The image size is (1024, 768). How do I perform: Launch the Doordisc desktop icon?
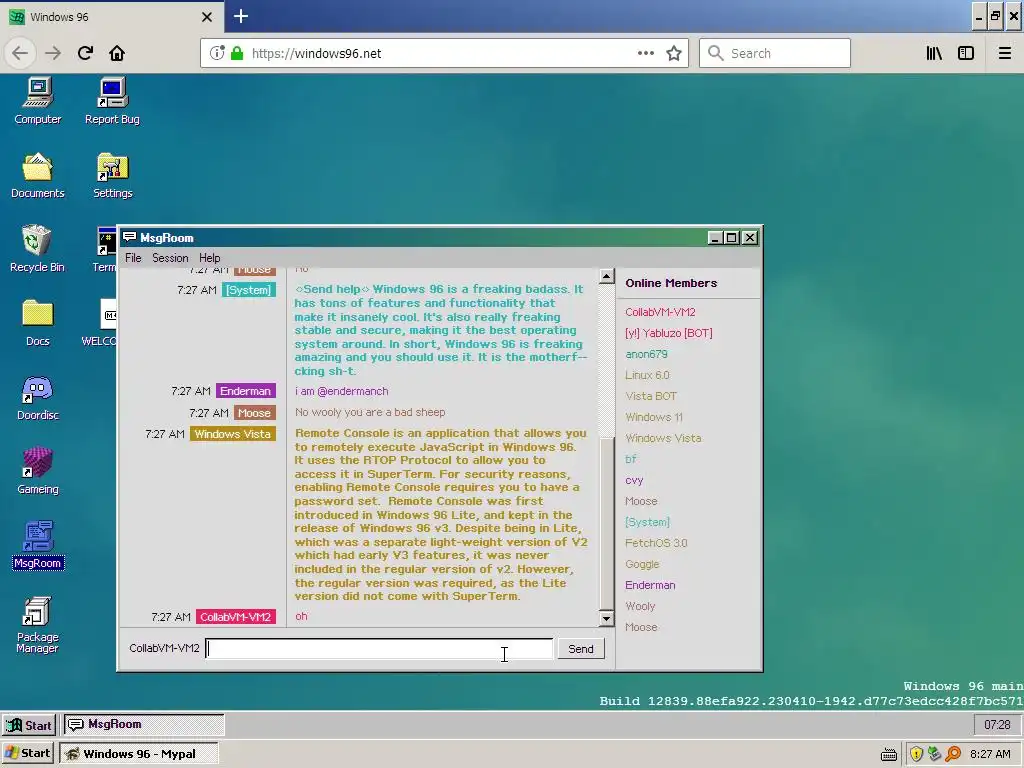tap(38, 397)
